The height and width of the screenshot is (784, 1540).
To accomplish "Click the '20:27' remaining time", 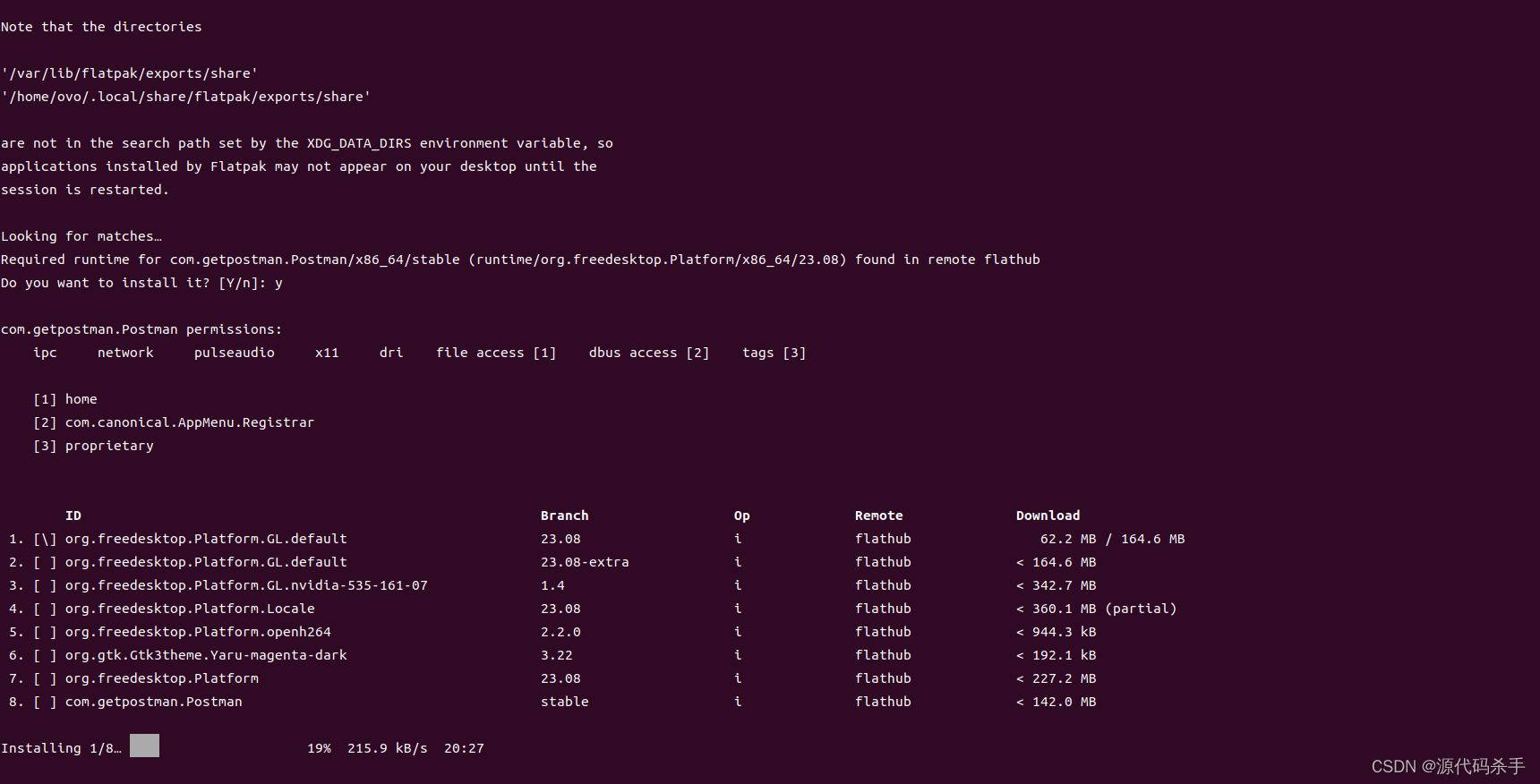I will (464, 748).
